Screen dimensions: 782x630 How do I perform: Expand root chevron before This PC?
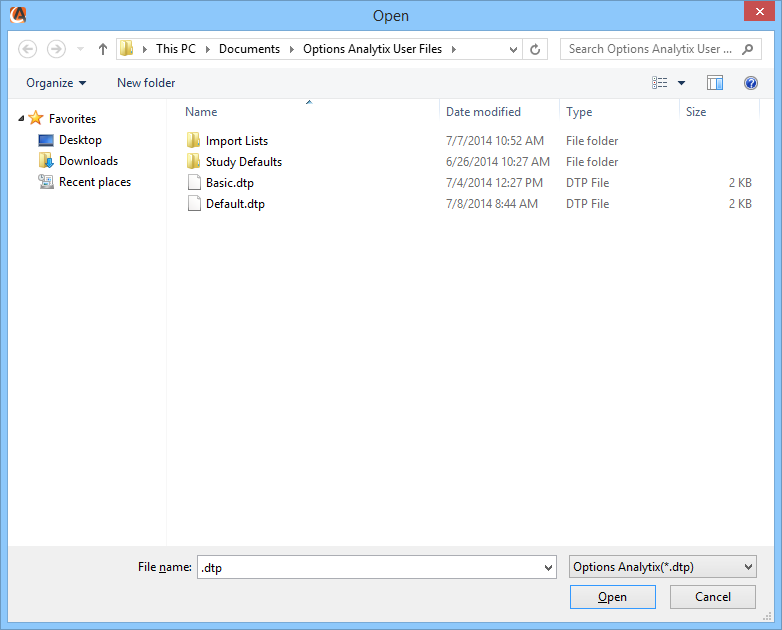click(145, 49)
